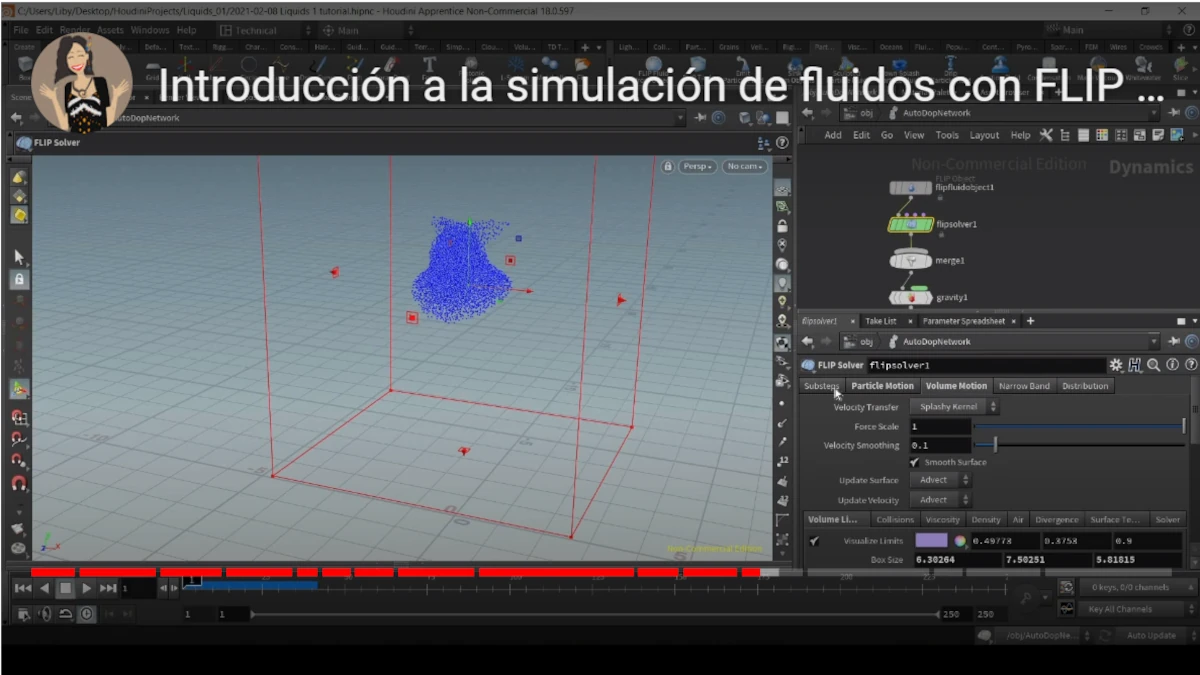Open the network editor Tools menu
This screenshot has height=675, width=1200.
[947, 135]
